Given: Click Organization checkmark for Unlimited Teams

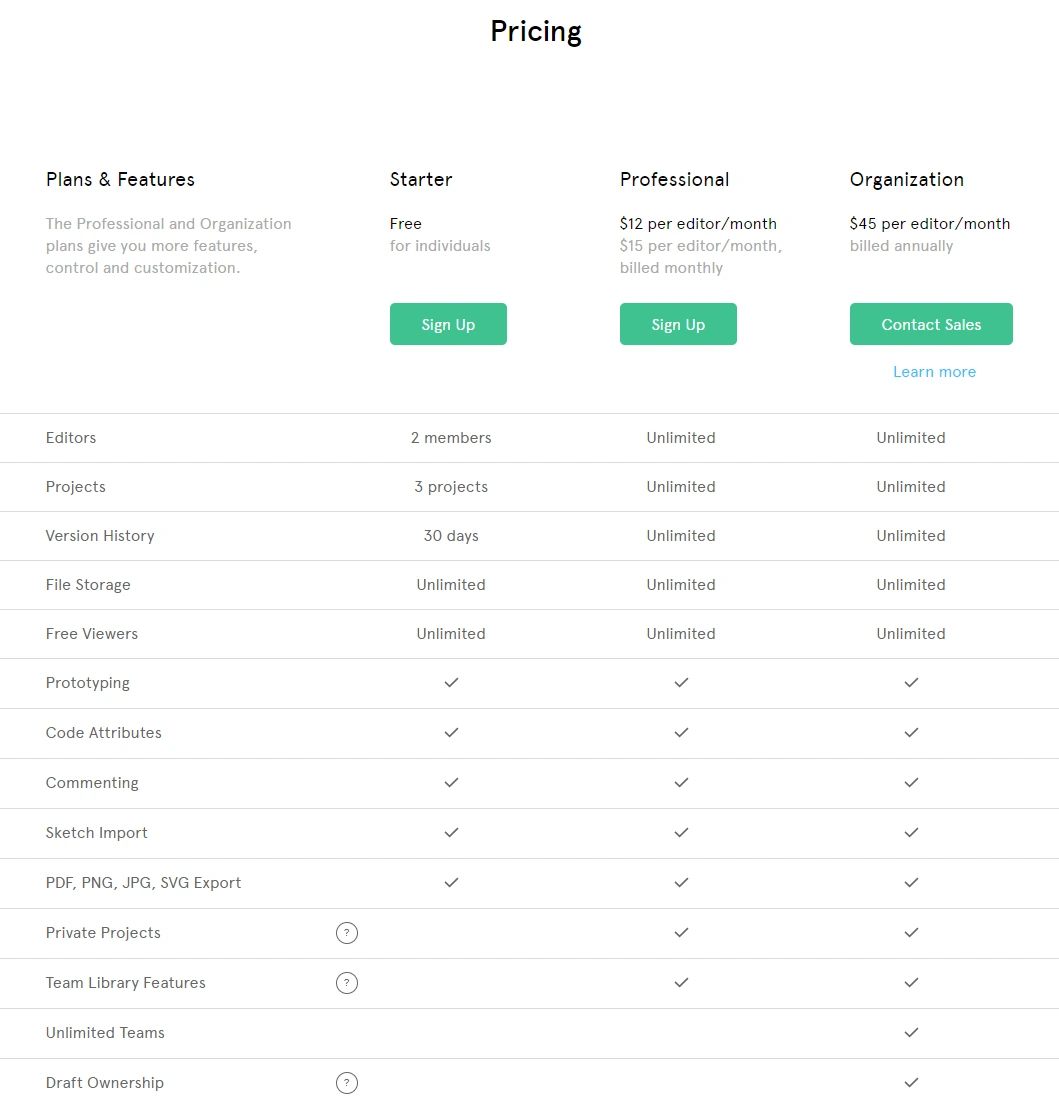Looking at the screenshot, I should click(911, 1033).
